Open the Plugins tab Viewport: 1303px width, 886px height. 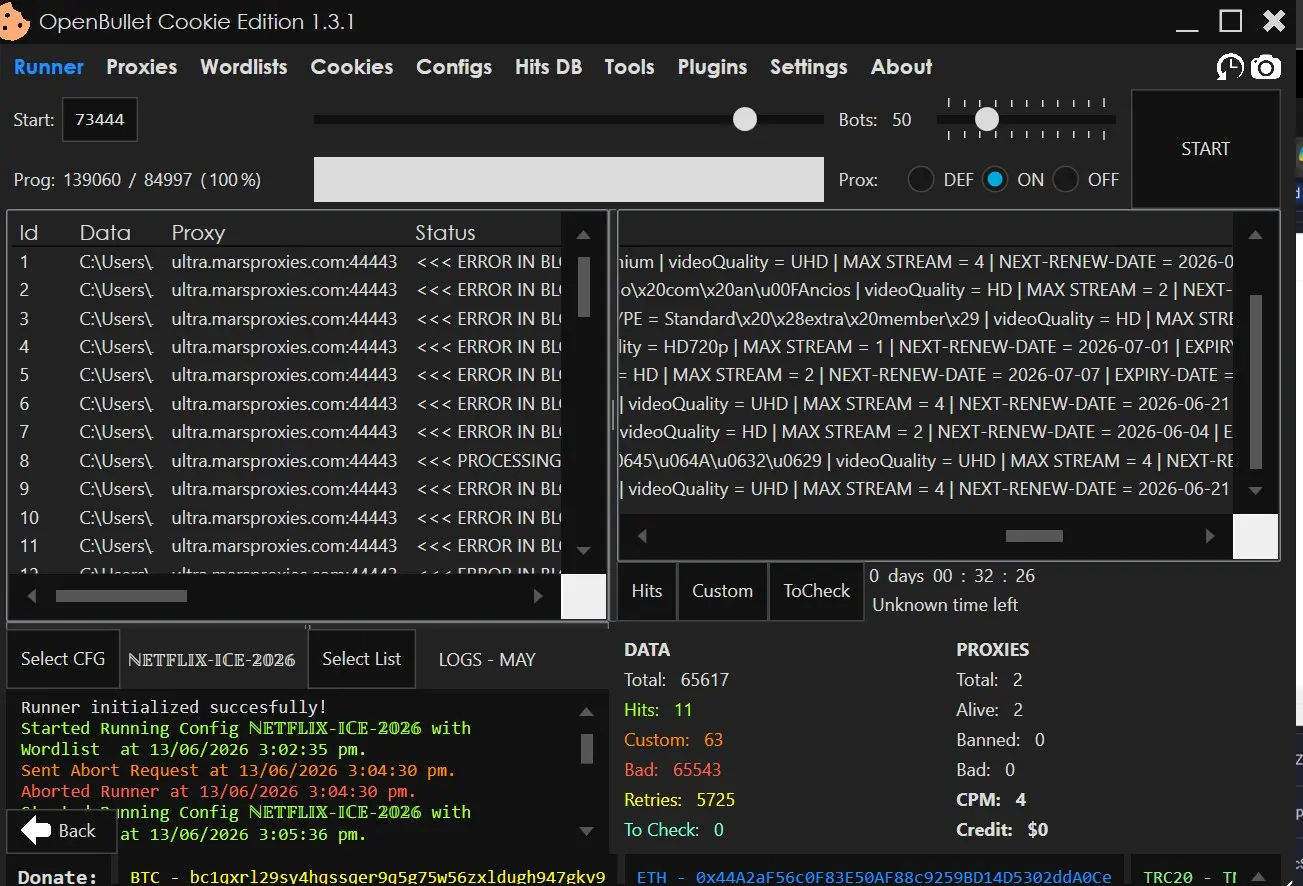click(x=712, y=67)
